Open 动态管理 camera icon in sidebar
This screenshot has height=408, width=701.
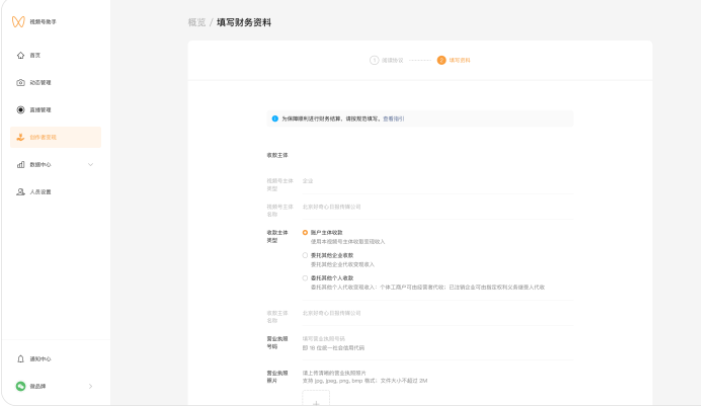21,83
